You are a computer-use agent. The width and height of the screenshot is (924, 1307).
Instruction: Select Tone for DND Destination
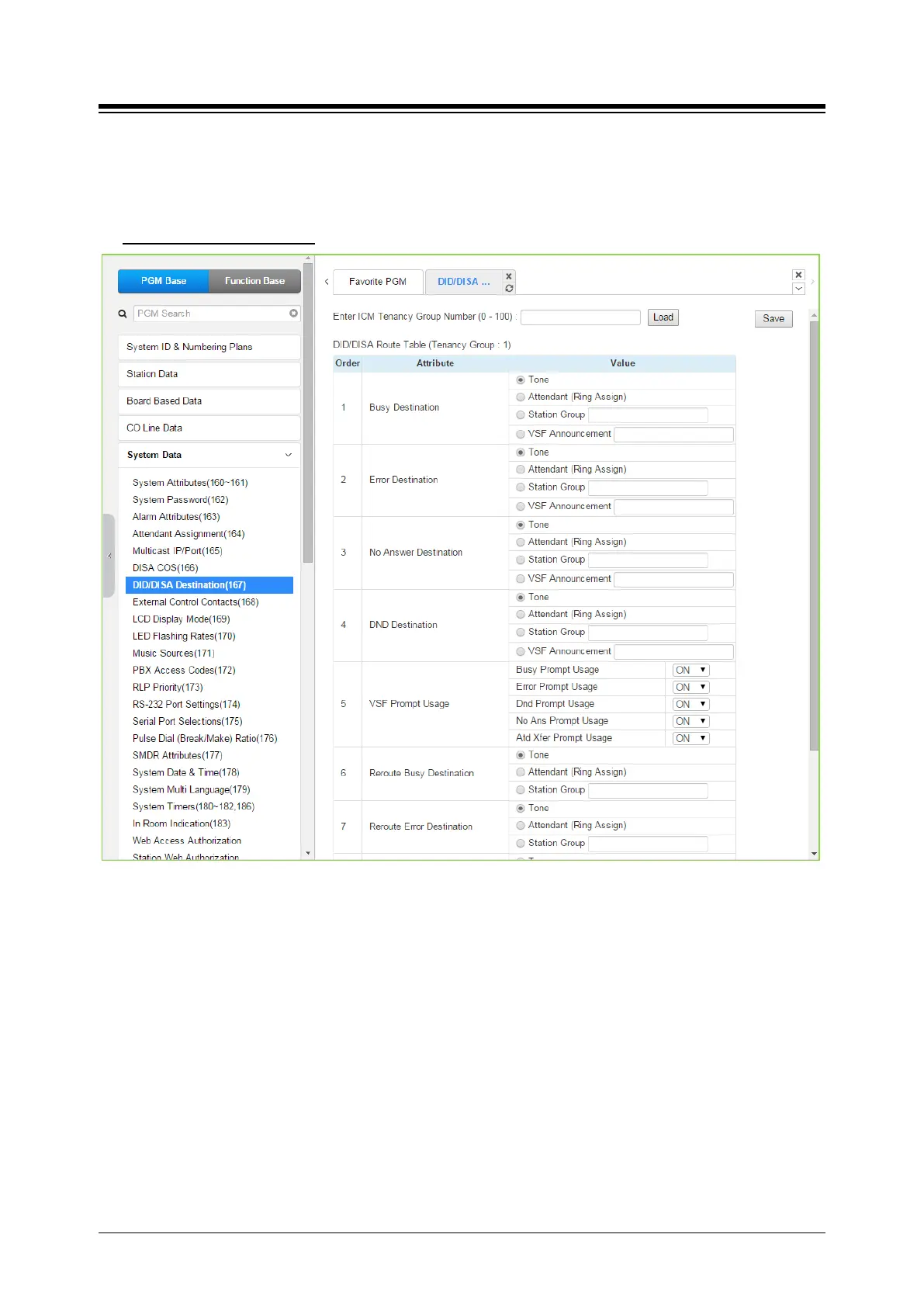tap(521, 598)
